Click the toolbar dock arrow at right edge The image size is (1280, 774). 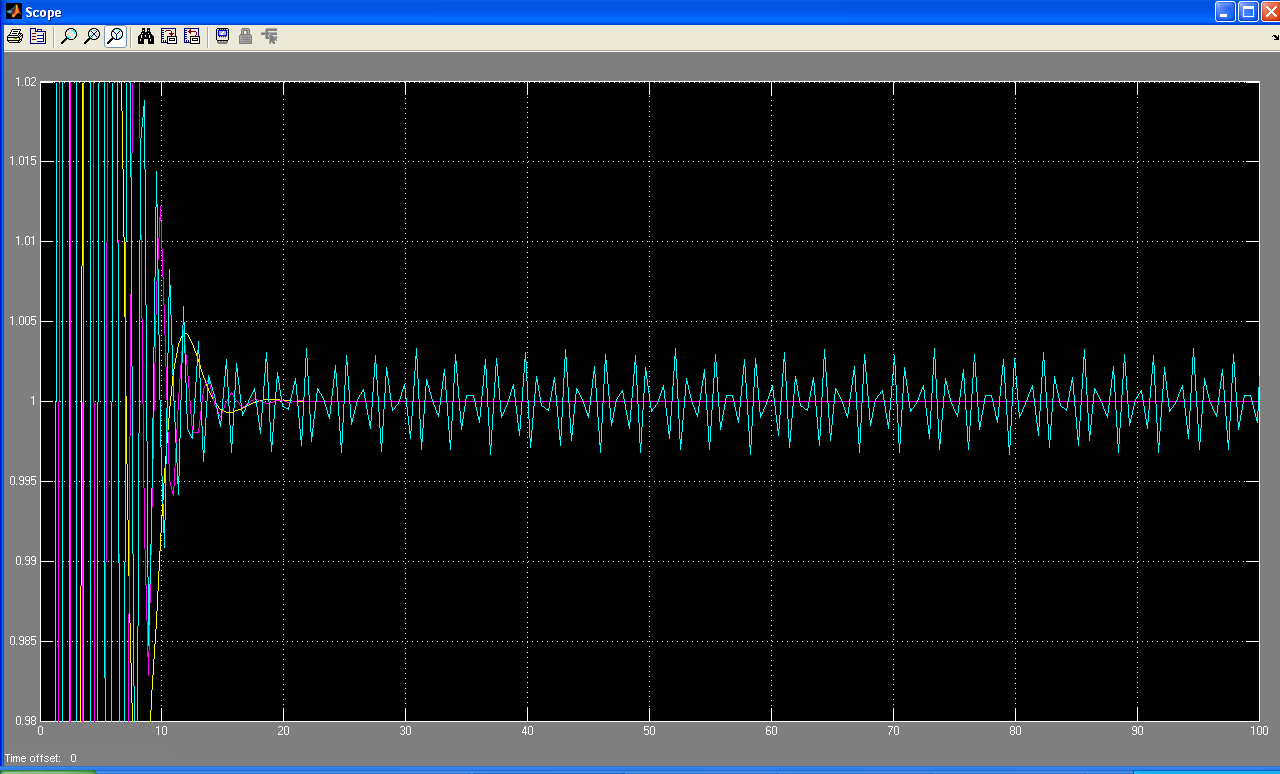[1275, 37]
